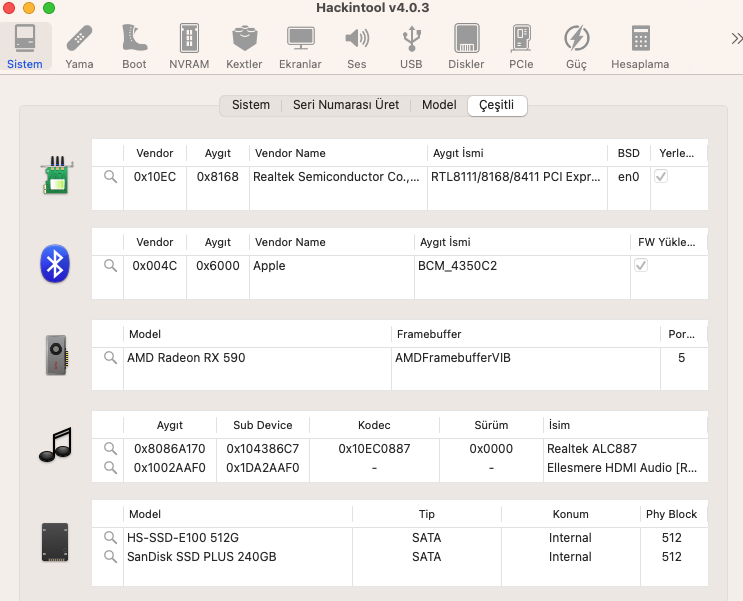Open the Güç power section
The width and height of the screenshot is (743, 601).
click(x=576, y=47)
